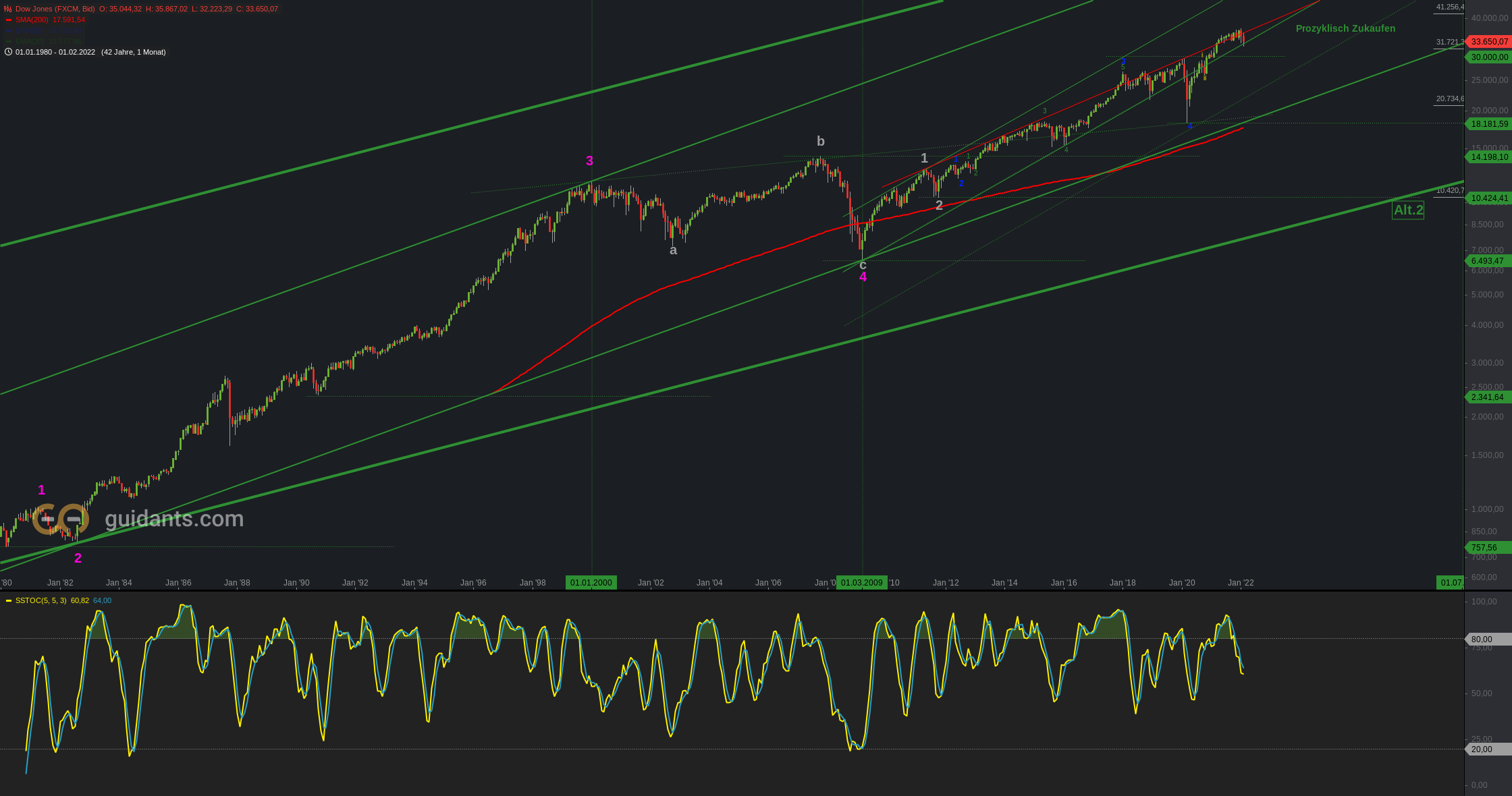
Task: Click the 757,56 green price level tag
Action: 1488,548
